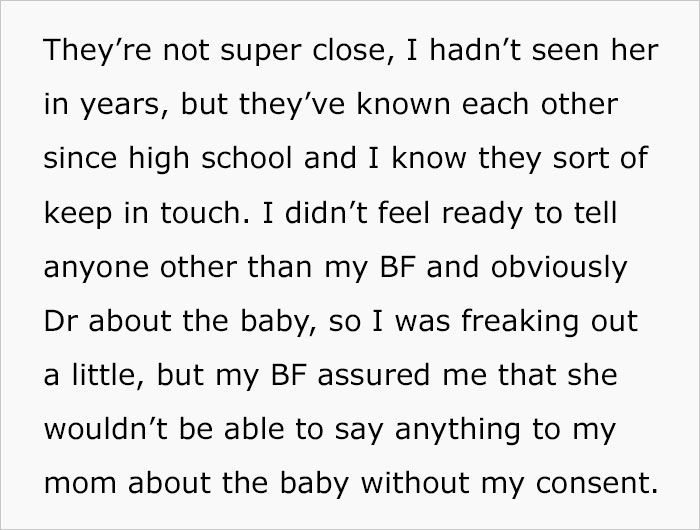Click the word "little" in the seventh line
Image resolution: width=700 pixels, height=530 pixels.
coord(103,375)
